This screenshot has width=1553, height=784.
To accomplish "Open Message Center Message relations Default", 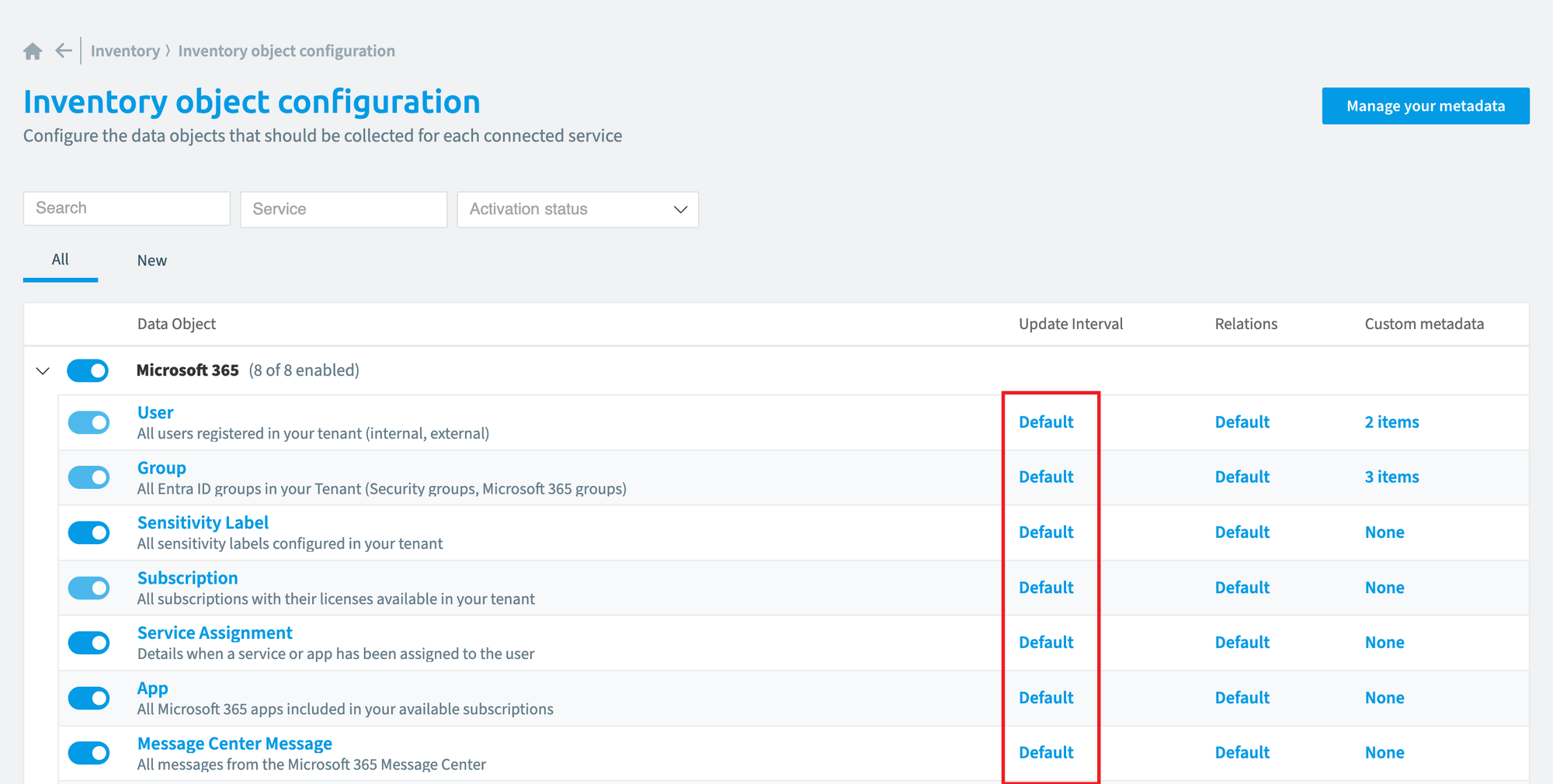I will (1242, 753).
